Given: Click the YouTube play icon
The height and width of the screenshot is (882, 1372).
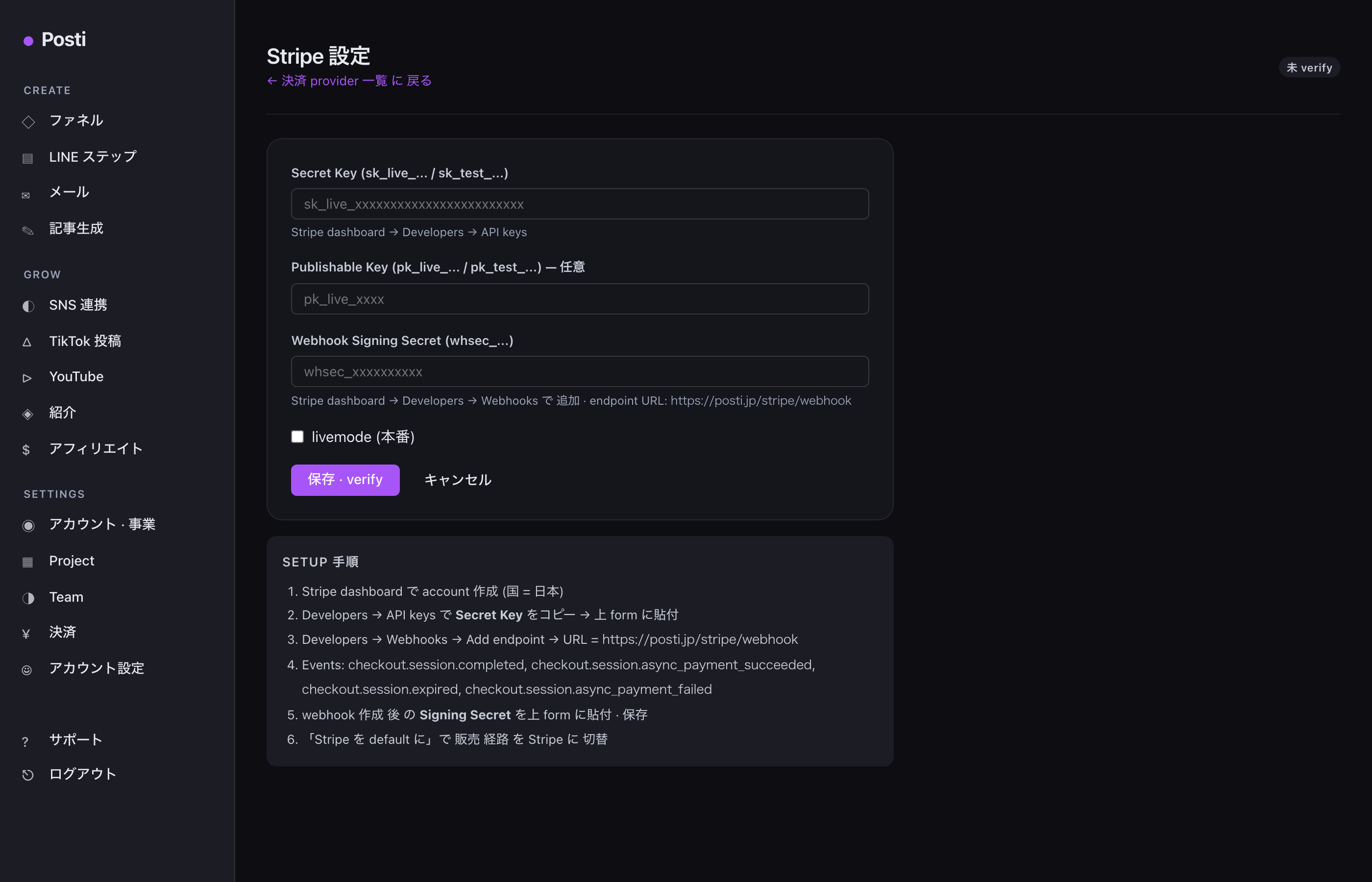Looking at the screenshot, I should coord(27,378).
